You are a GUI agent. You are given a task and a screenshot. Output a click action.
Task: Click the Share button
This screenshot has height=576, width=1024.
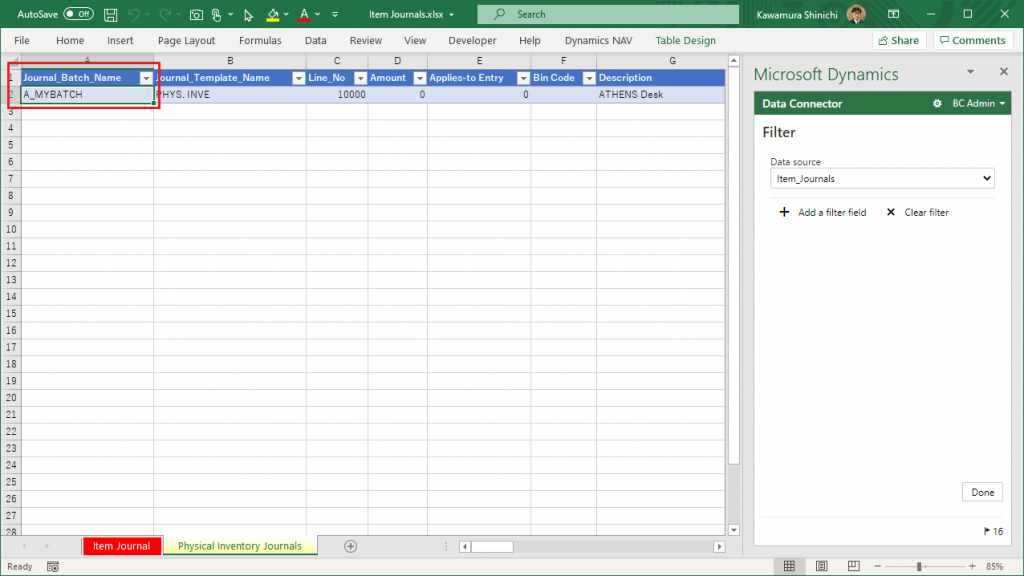click(899, 40)
